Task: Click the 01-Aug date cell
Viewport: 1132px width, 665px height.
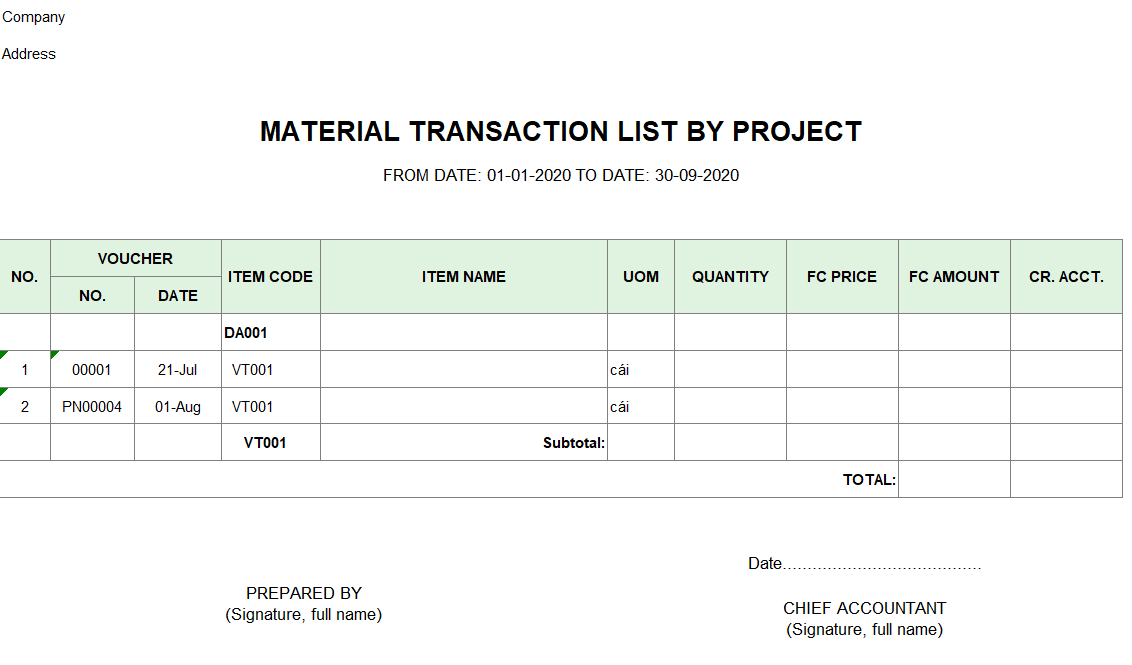Action: 177,407
